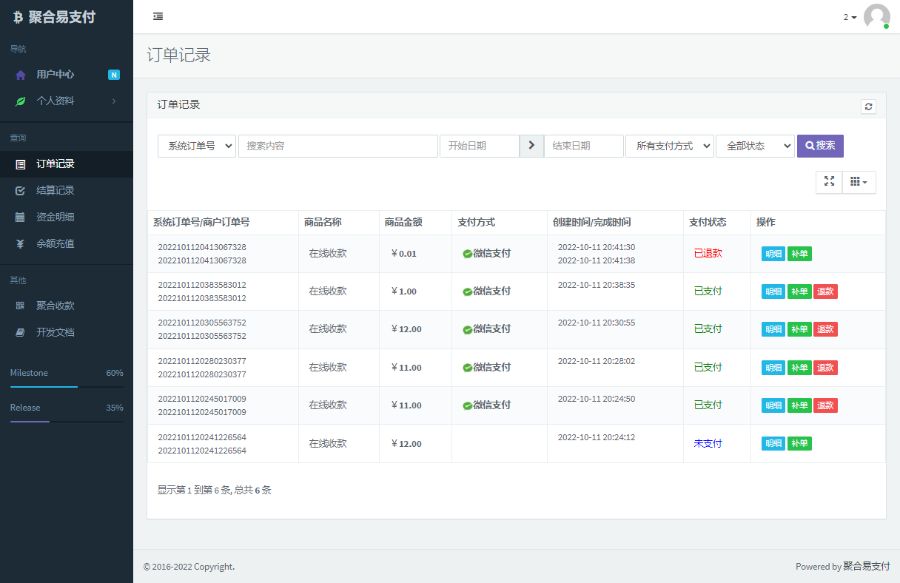900x583 pixels.
Task: Open the 全部状态 status dropdown
Action: click(x=755, y=146)
